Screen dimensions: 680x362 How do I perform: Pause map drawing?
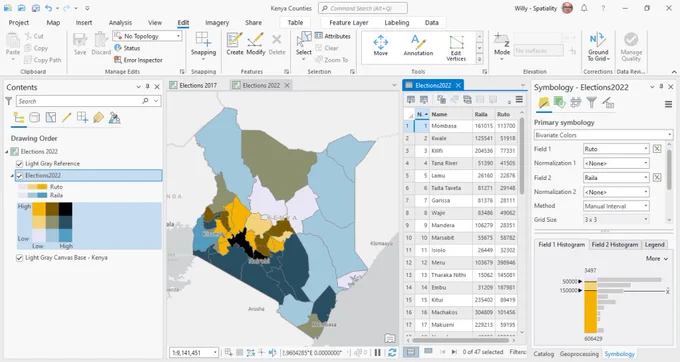pyautogui.click(x=378, y=352)
